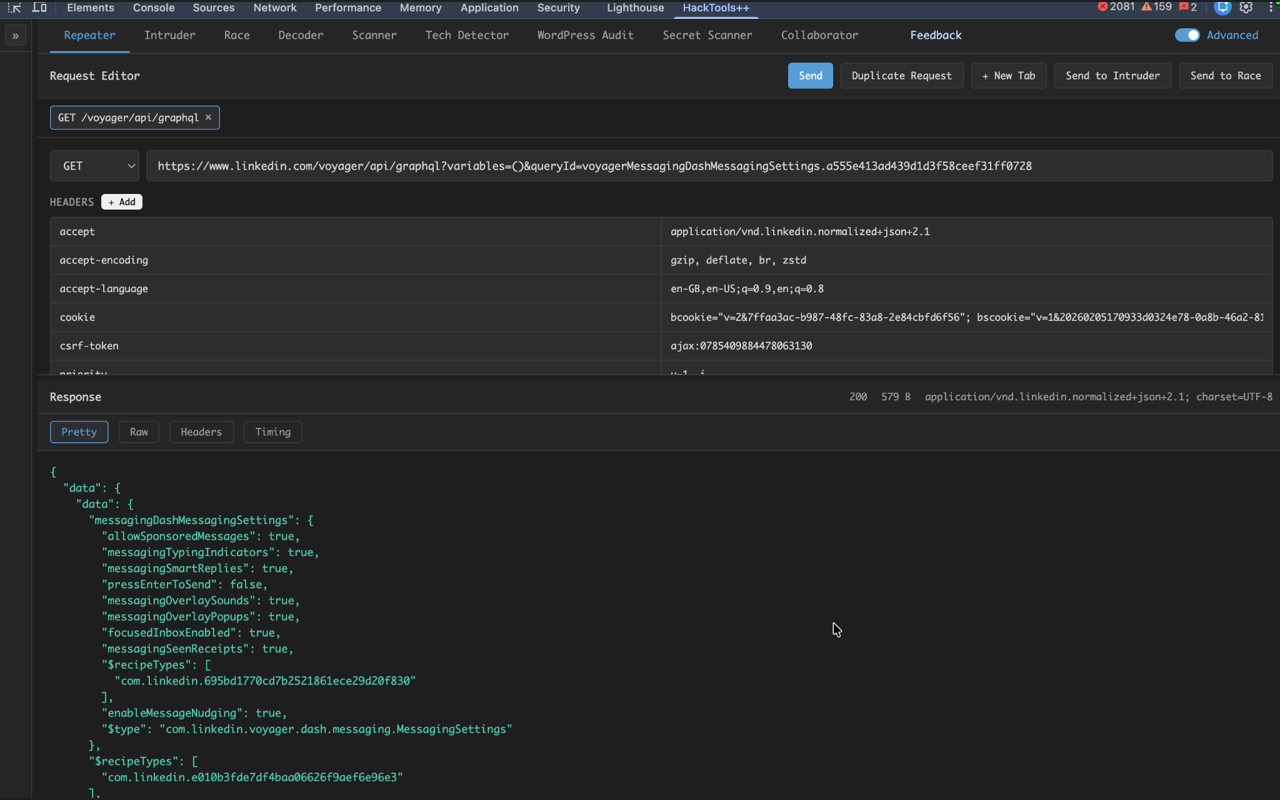Open the Memory panel
This screenshot has height=800, width=1280.
click(421, 7)
